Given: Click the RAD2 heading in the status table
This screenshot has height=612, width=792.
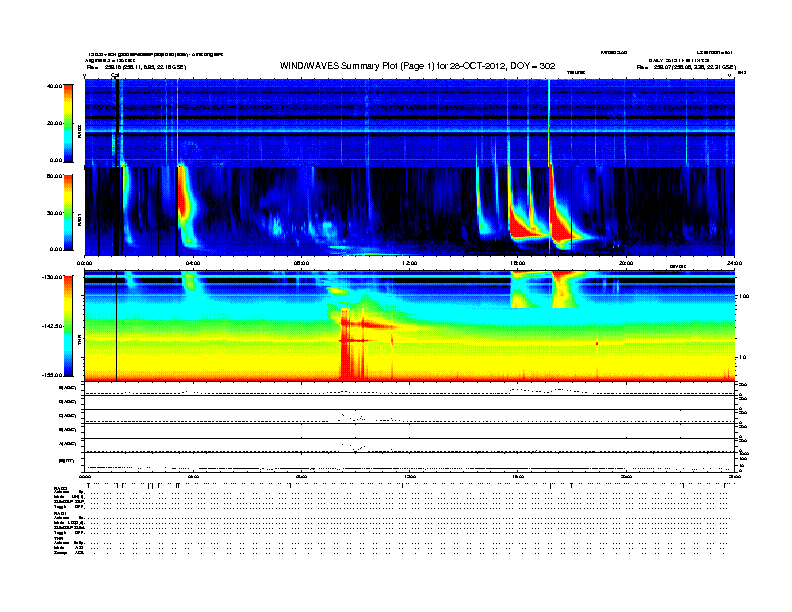Looking at the screenshot, I should 61,488.
